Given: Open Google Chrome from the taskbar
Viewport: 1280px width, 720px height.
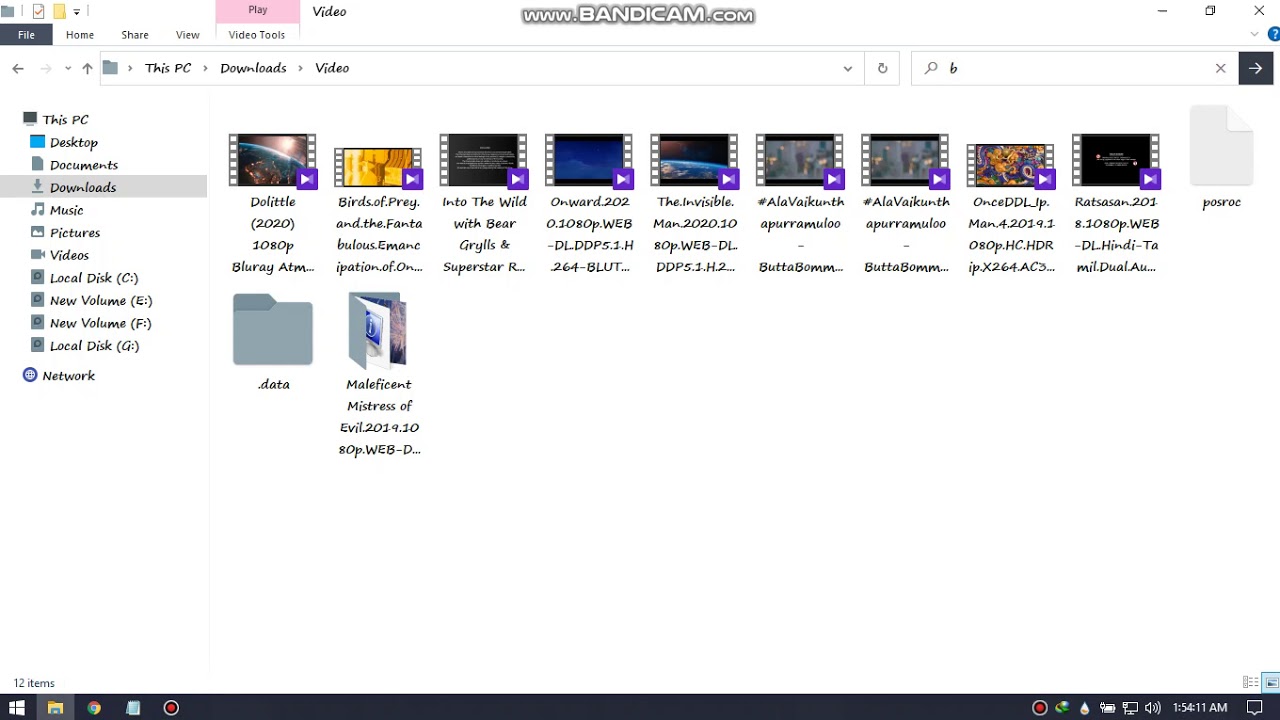Looking at the screenshot, I should pos(94,708).
